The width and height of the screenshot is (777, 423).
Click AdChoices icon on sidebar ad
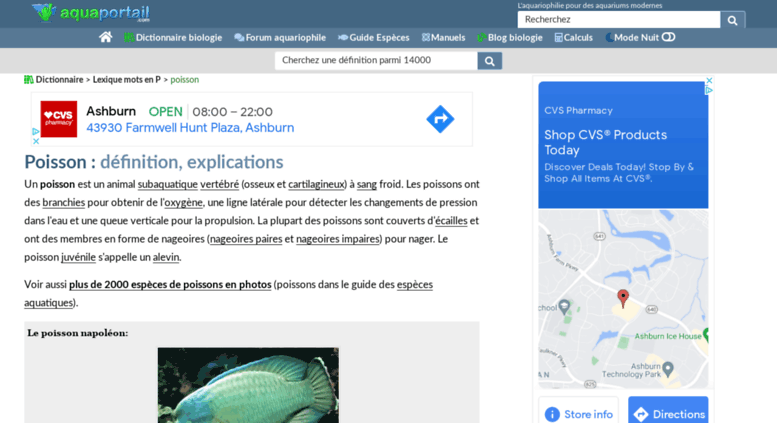pos(709,90)
